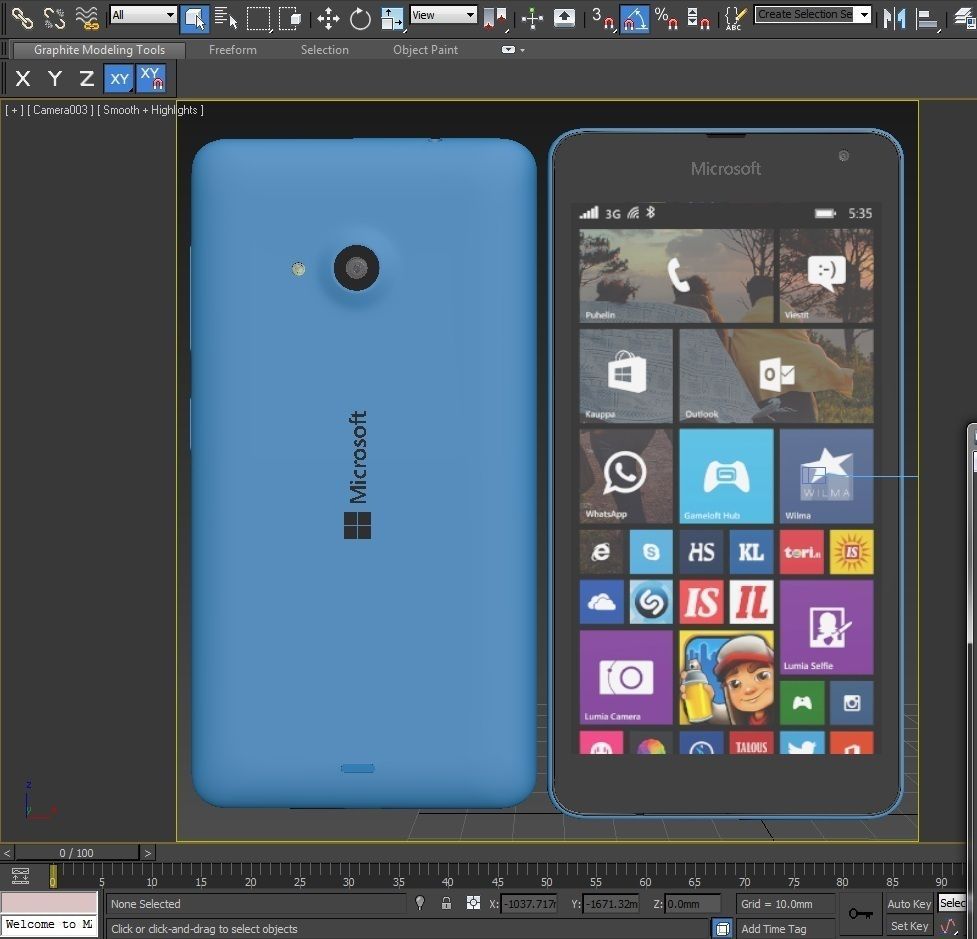This screenshot has height=939, width=977.
Task: Enable the Auto Key button
Action: pyautogui.click(x=909, y=903)
